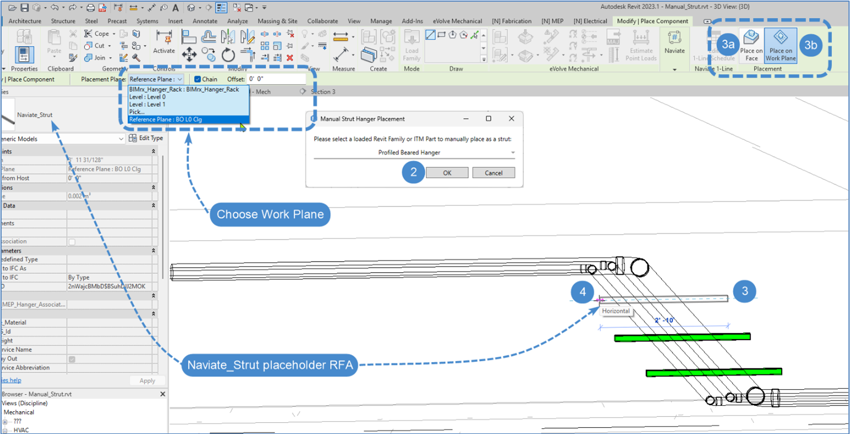The width and height of the screenshot is (850, 434).
Task: Toggle the Chain checkbox in options bar
Action: pyautogui.click(x=197, y=79)
